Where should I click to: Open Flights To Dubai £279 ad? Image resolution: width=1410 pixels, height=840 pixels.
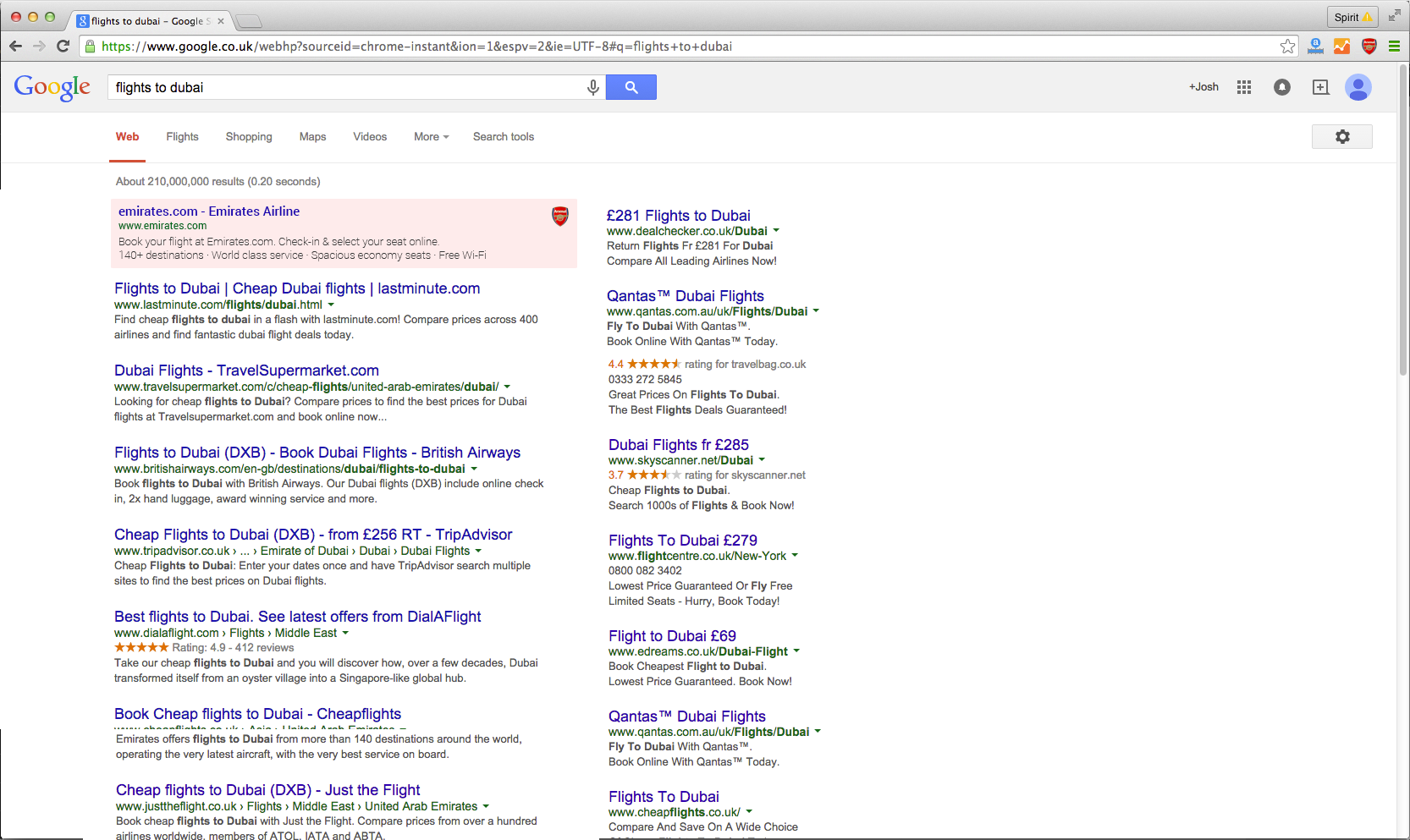[683, 541]
